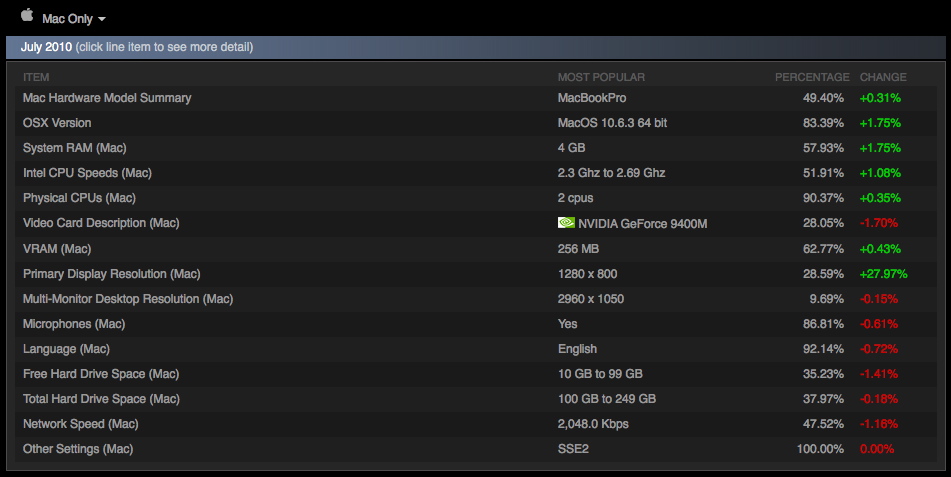Click the 2960 x 1050 resolution
Screen dimensions: 951x477
coord(591,299)
